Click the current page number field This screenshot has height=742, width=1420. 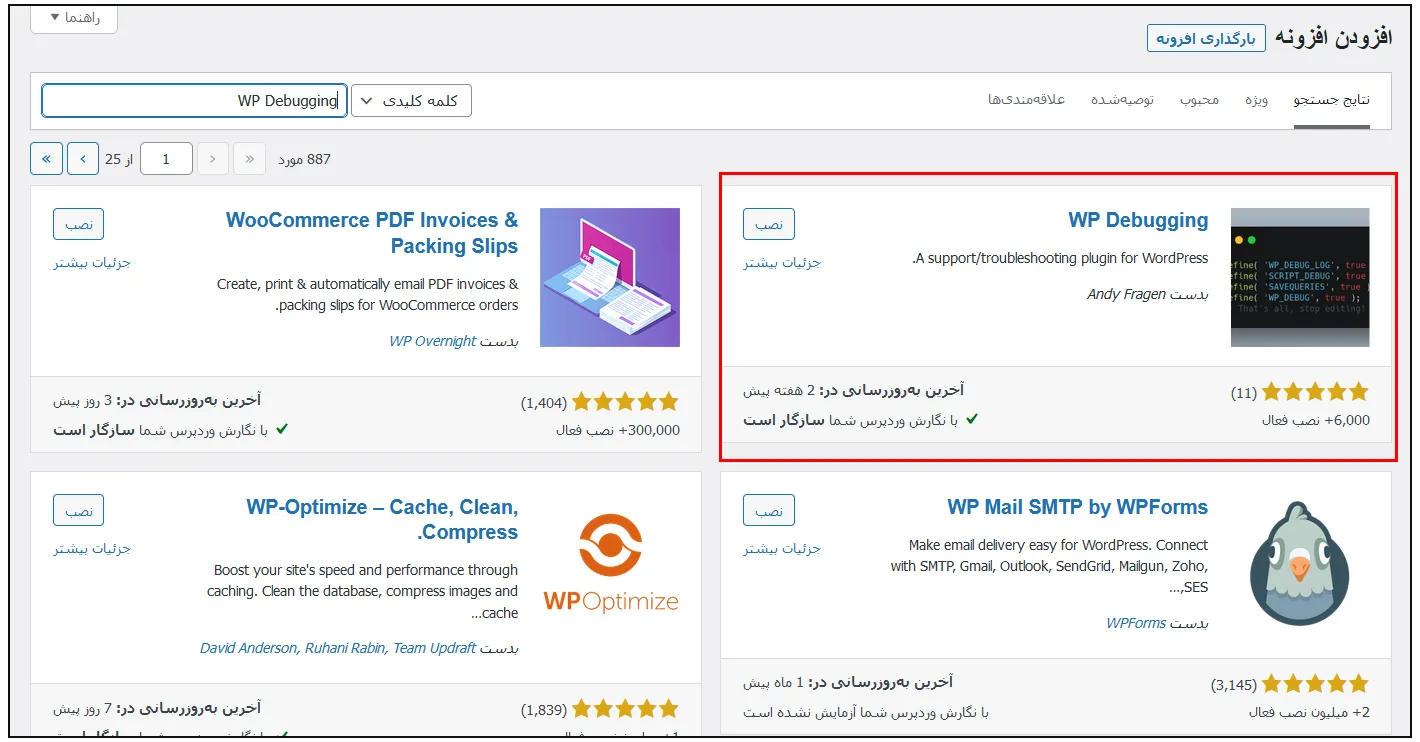pyautogui.click(x=166, y=159)
